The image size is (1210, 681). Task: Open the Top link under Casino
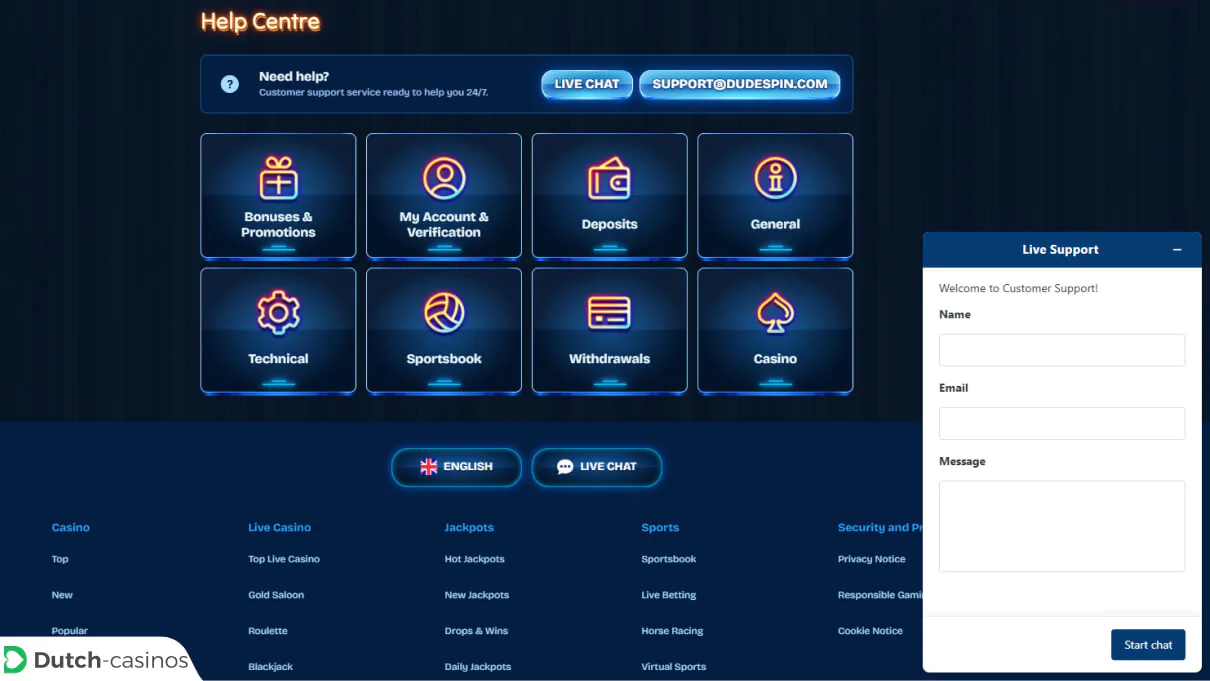[x=60, y=559]
